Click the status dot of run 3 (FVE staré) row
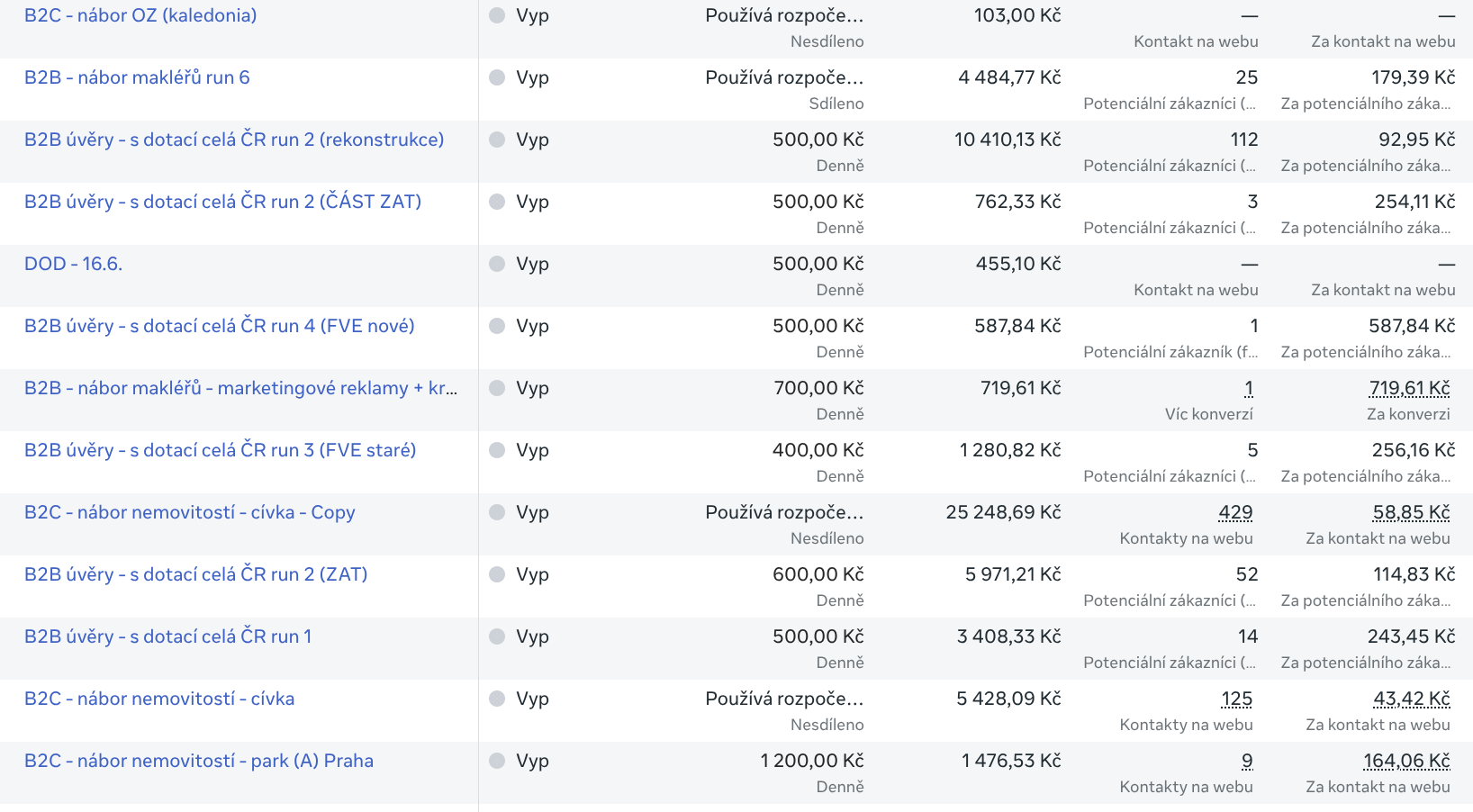1473x812 pixels. point(497,450)
